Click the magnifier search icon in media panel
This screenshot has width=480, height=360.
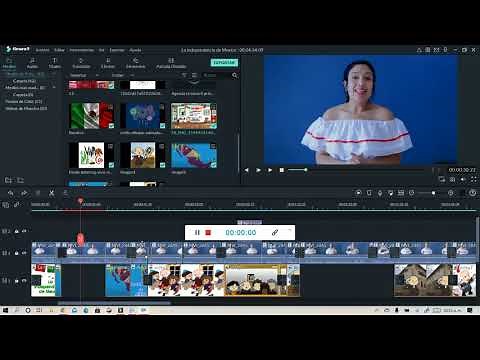pyautogui.click(x=235, y=75)
